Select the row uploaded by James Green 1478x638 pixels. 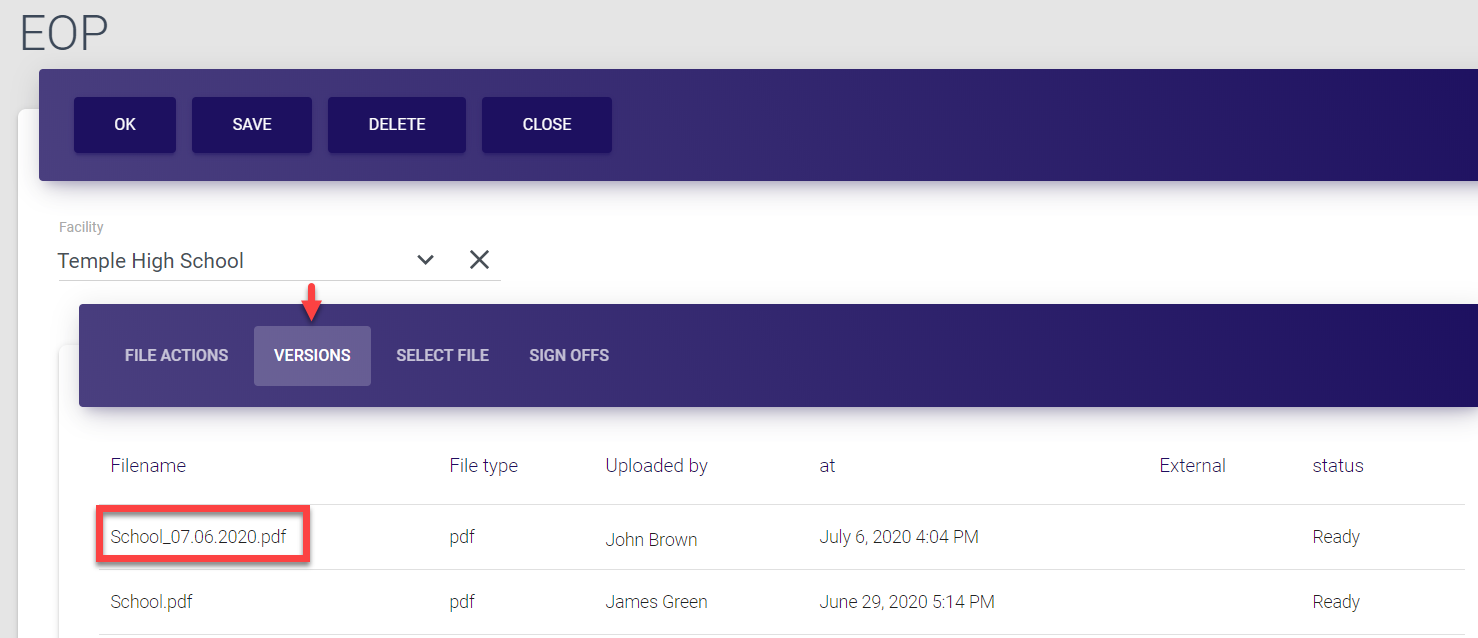(656, 602)
